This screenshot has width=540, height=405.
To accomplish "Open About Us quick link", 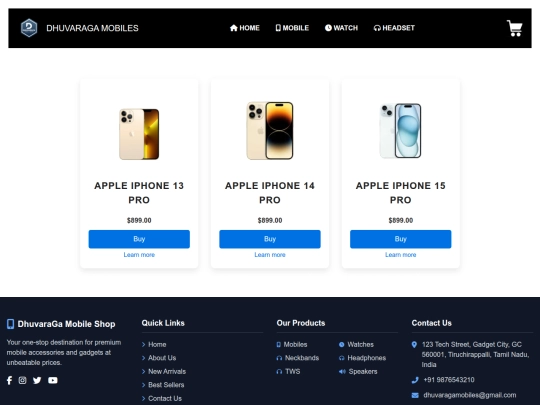I will [x=162, y=358].
